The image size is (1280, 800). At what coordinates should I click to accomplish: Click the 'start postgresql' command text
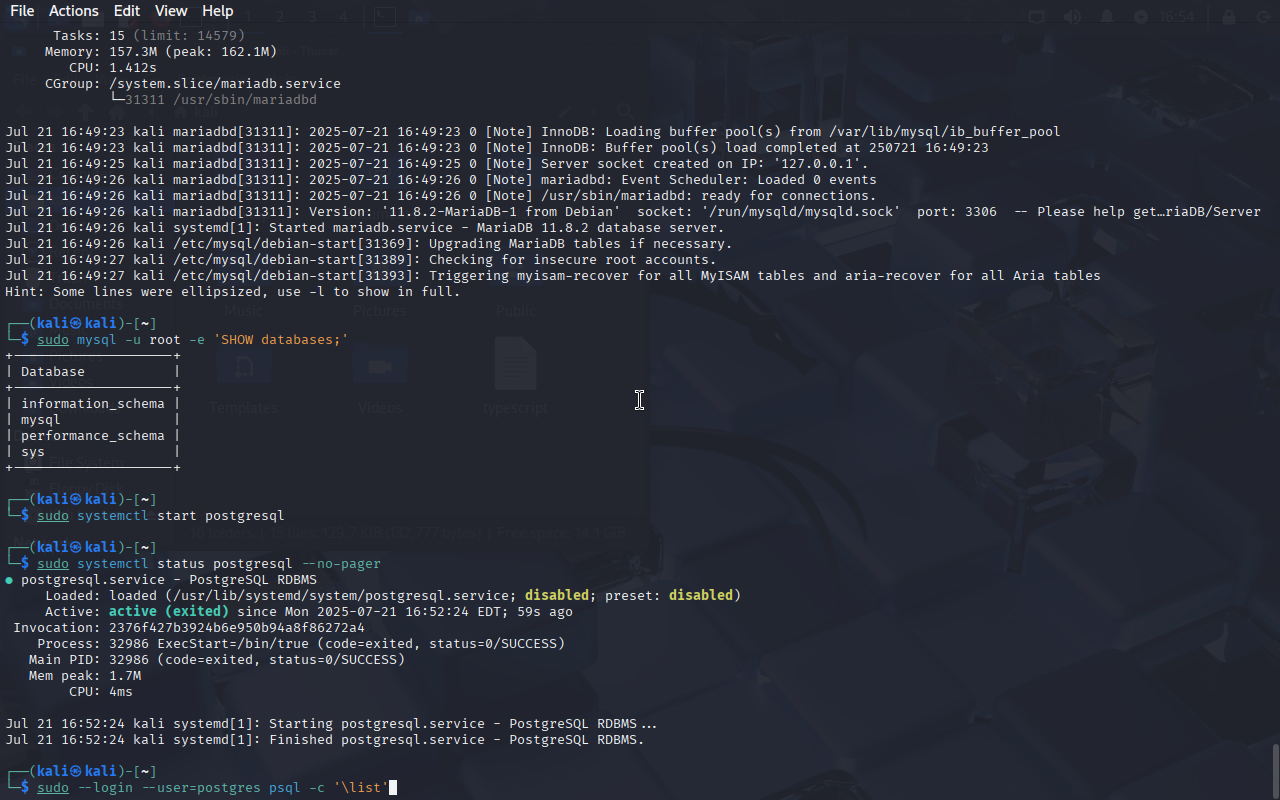click(221, 516)
